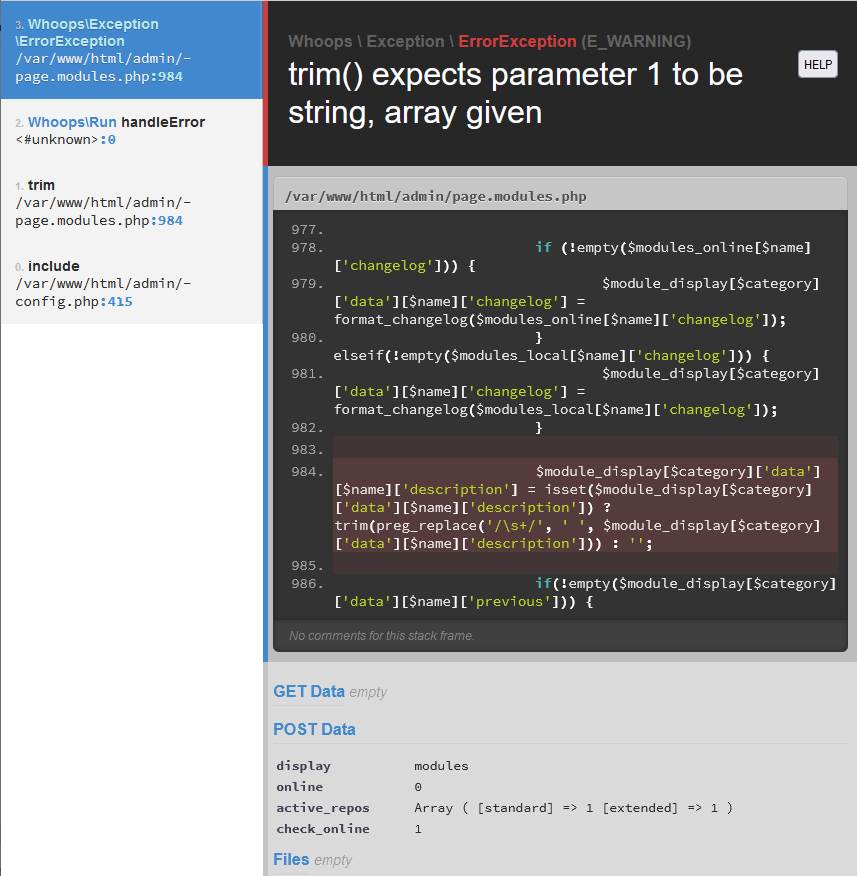Click highlighted line number 984
This screenshot has width=857, height=876.
point(307,472)
